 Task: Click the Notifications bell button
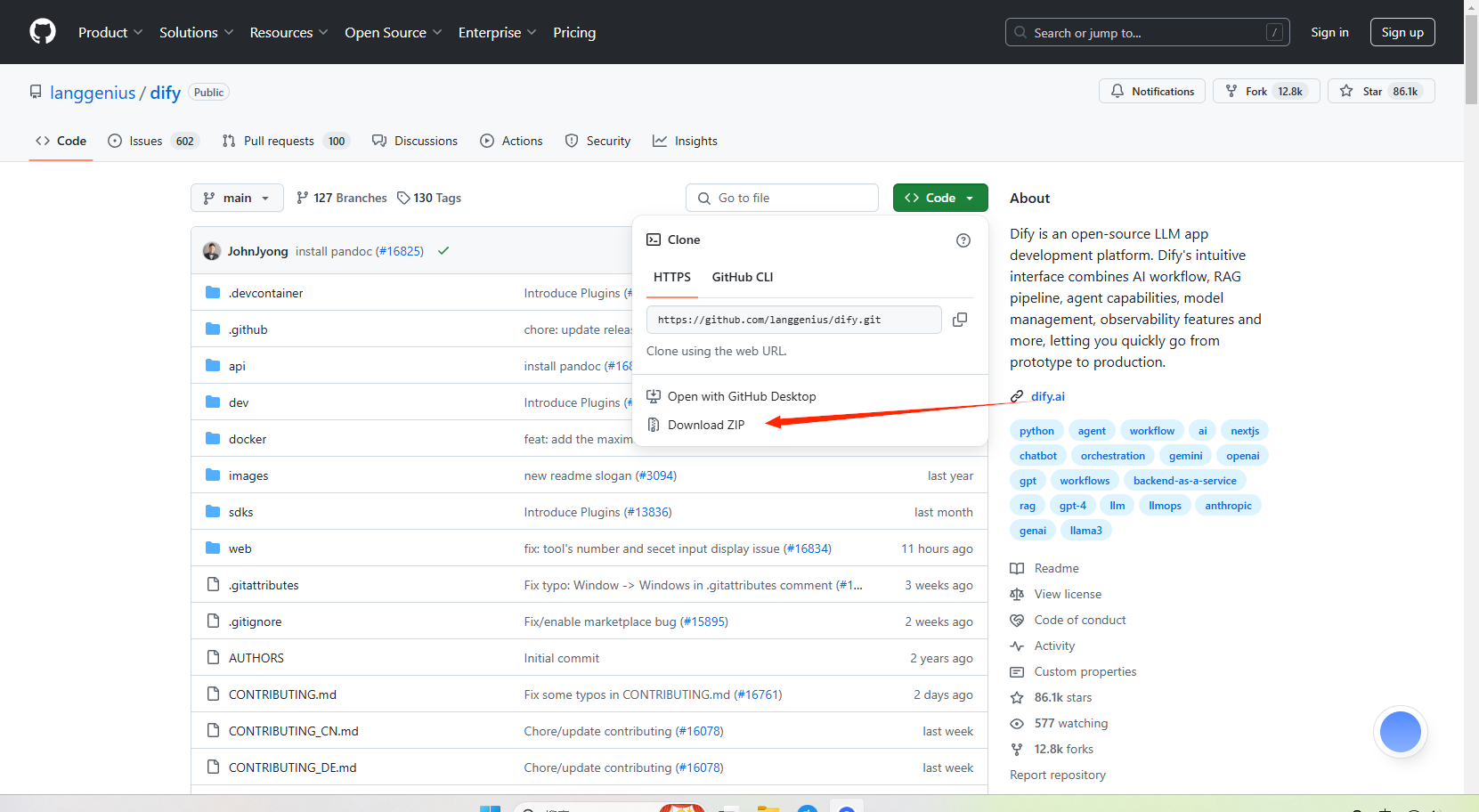pos(1152,91)
